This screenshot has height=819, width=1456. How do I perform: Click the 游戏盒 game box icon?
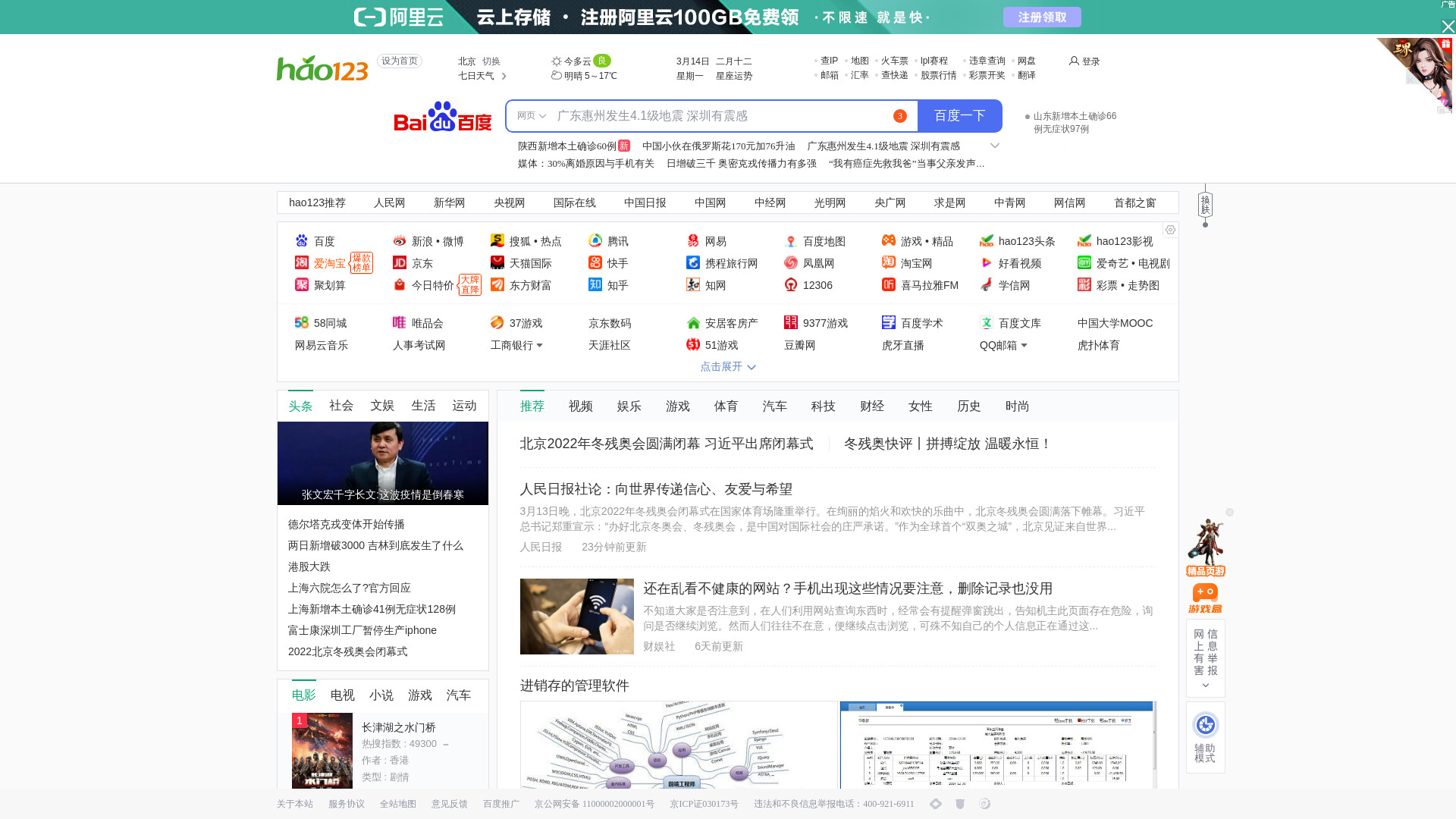click(1205, 598)
